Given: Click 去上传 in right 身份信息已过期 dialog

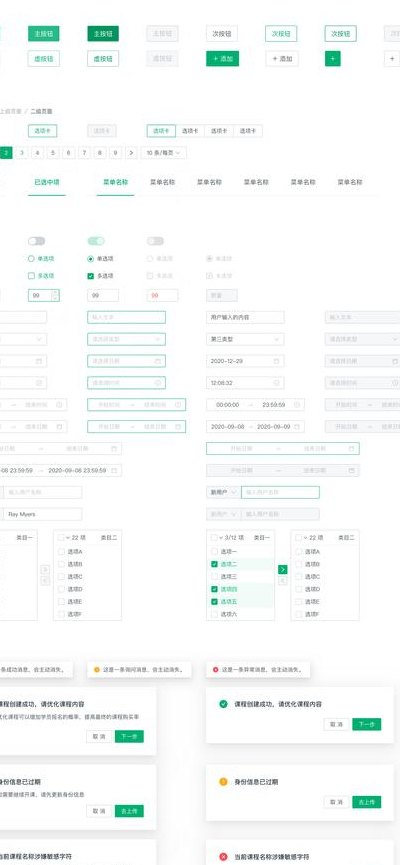Looking at the screenshot, I should [x=366, y=802].
